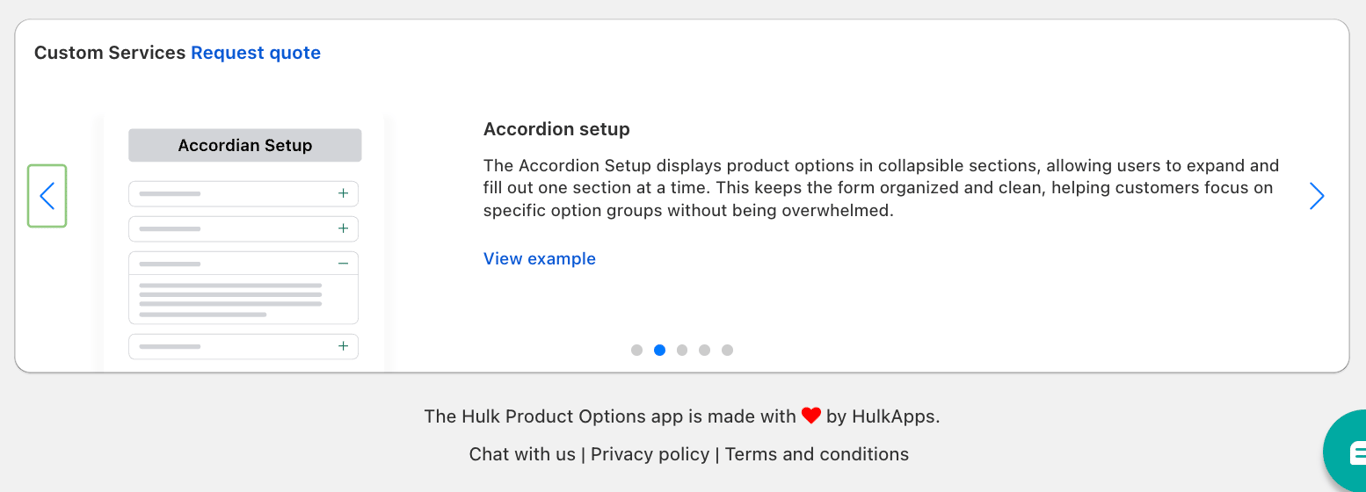
Task: Advance to the next carousel slide
Action: (1316, 196)
